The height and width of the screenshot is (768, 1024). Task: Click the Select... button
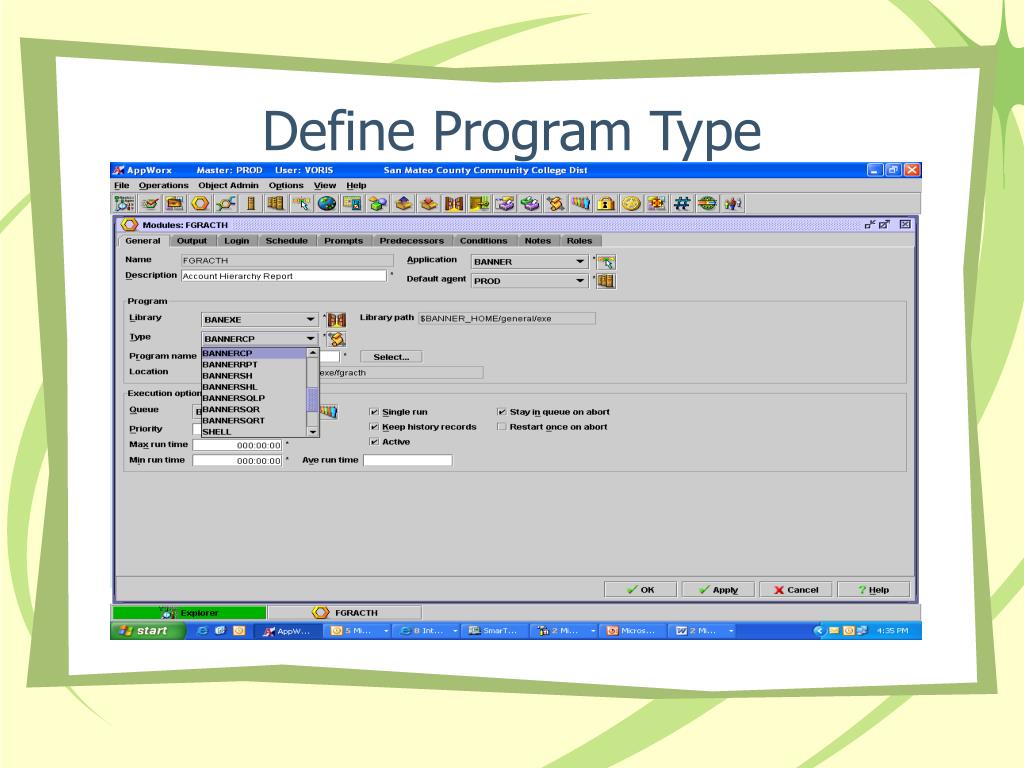[391, 357]
